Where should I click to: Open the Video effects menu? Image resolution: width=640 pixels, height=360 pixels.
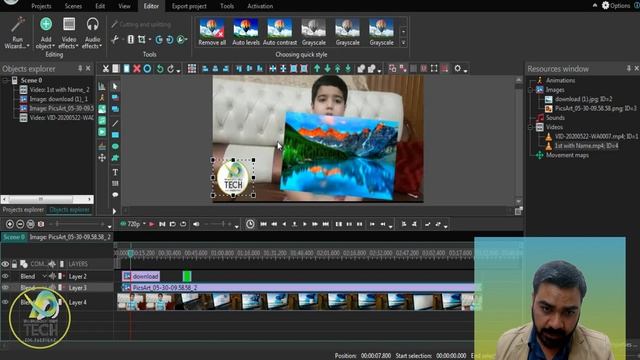[69, 33]
